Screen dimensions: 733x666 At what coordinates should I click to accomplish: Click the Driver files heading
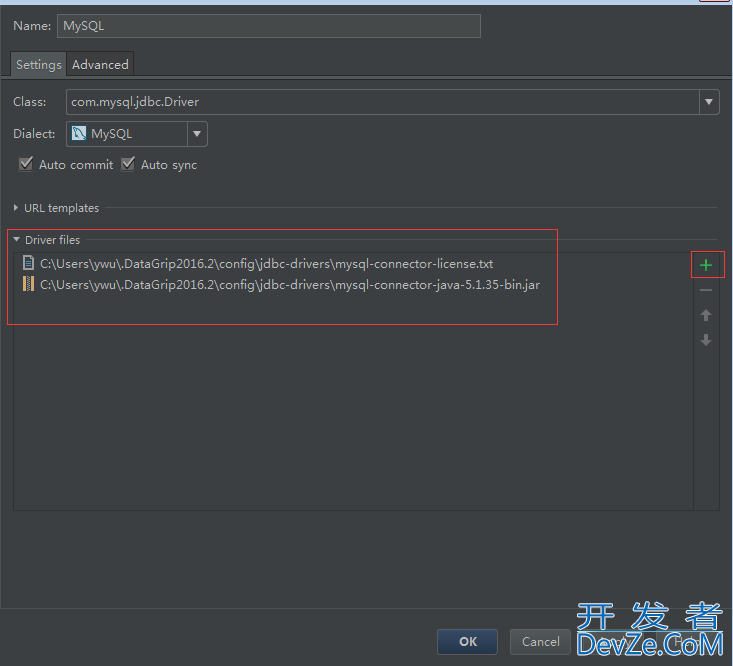pos(52,240)
